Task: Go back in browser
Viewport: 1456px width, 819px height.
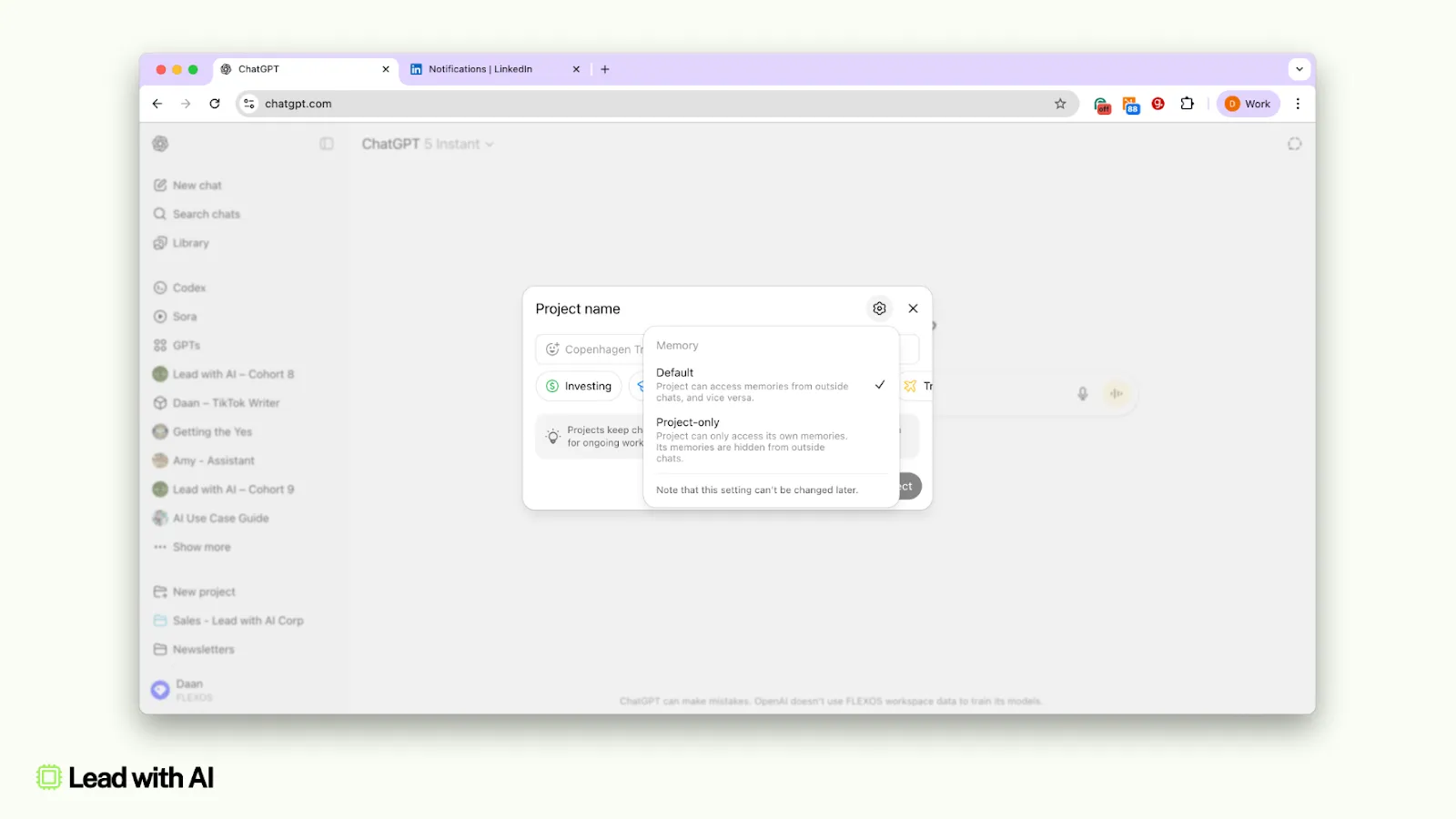Action: click(157, 104)
